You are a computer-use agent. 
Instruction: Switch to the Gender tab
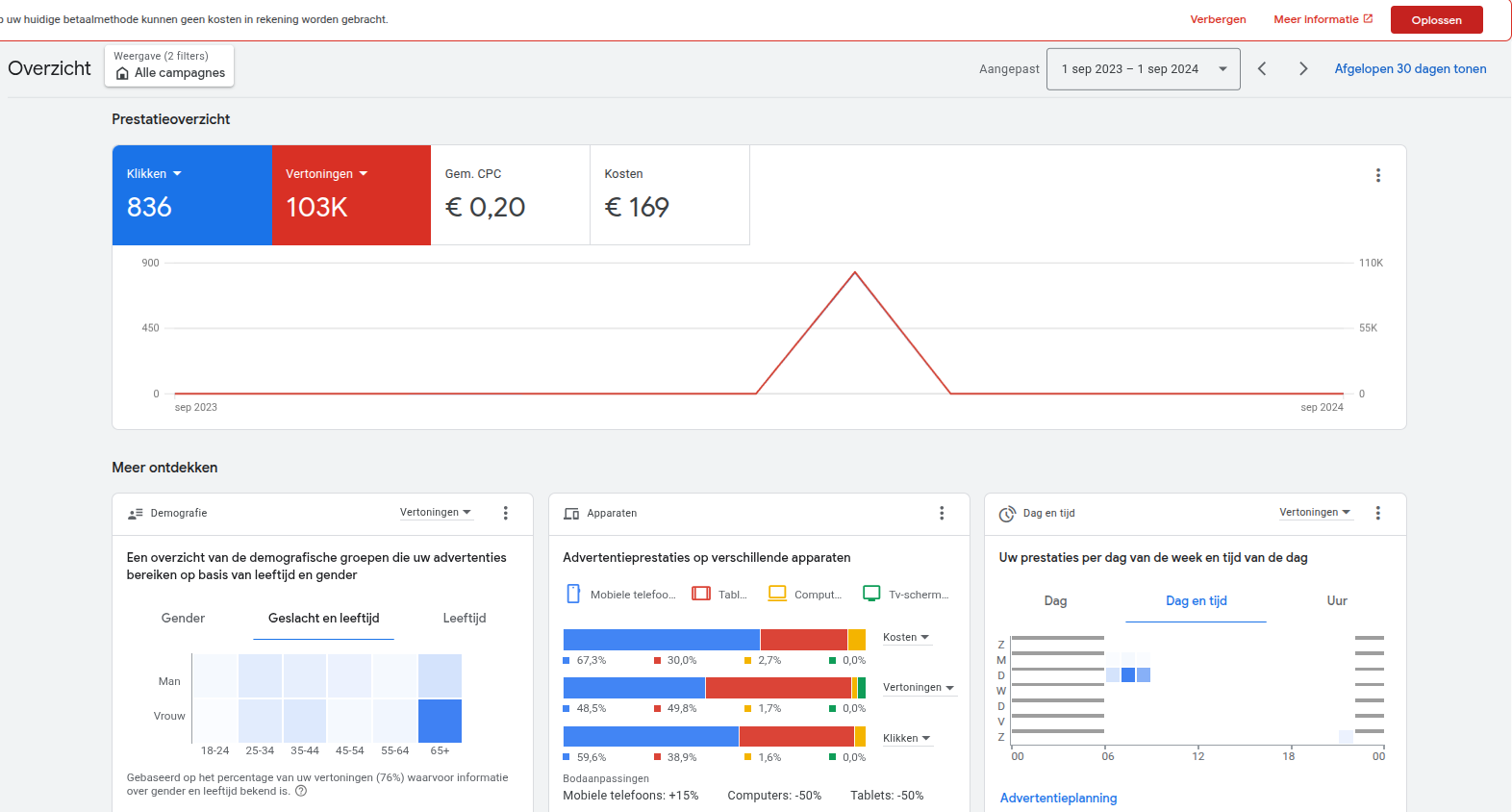point(183,619)
